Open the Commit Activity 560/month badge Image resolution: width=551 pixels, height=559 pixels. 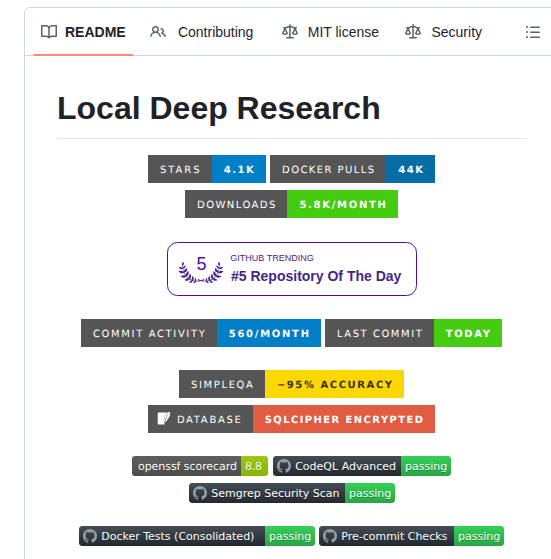[x=201, y=333]
